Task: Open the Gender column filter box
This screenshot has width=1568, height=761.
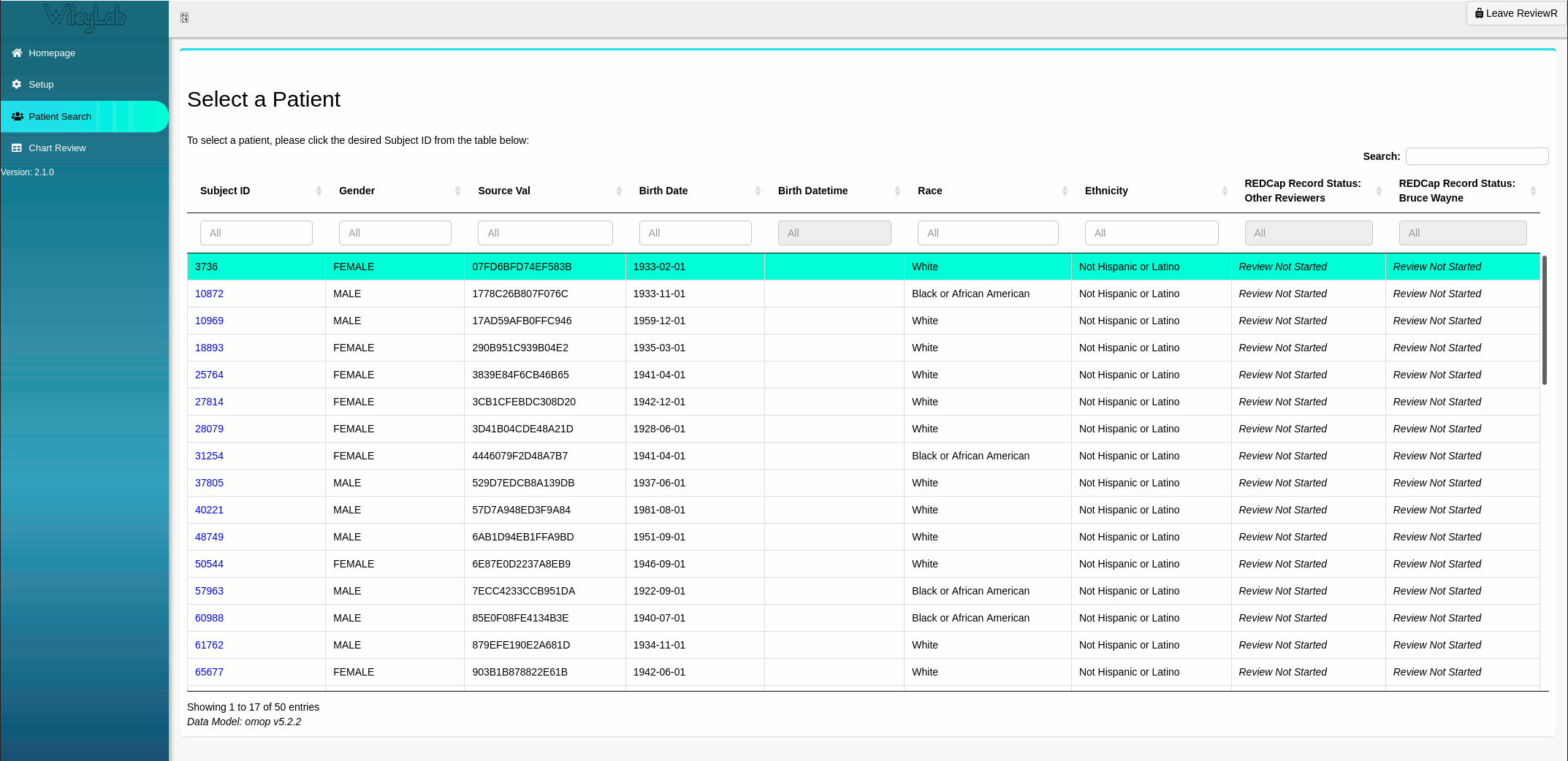Action: (x=395, y=233)
